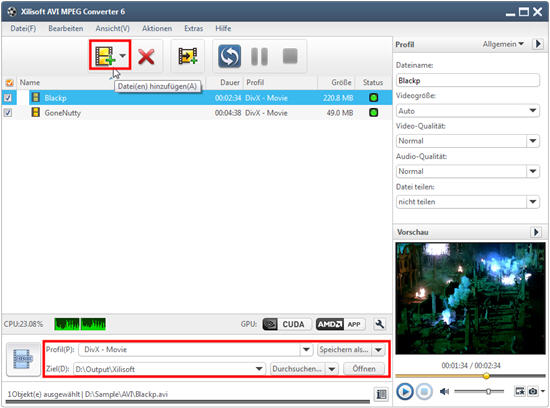Sort by the Name column header
The width and height of the screenshot is (550, 408).
click(x=29, y=82)
